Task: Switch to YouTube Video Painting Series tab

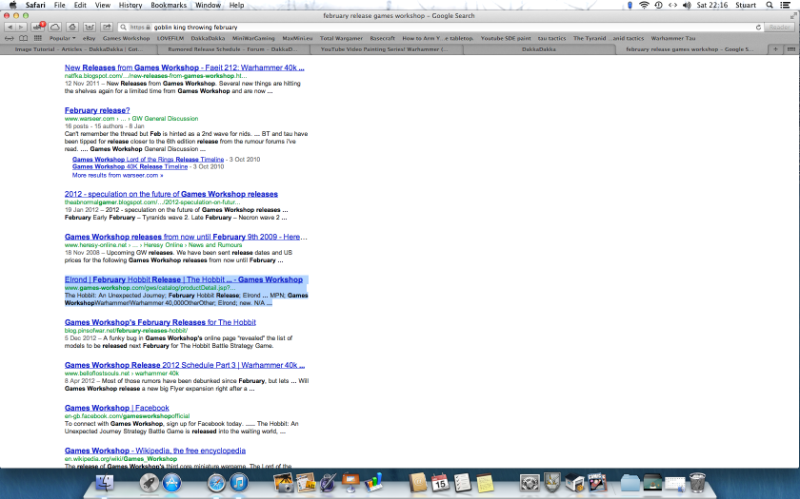Action: click(386, 49)
